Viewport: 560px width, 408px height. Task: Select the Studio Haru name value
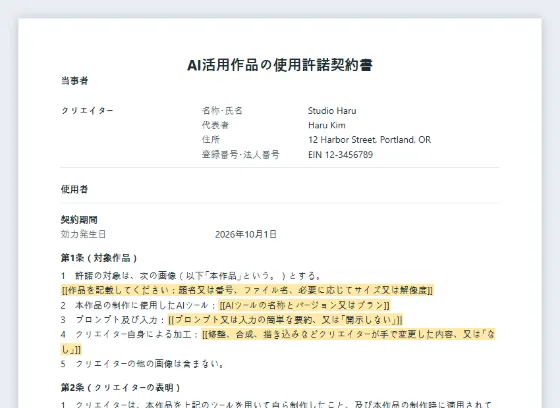pyautogui.click(x=332, y=111)
